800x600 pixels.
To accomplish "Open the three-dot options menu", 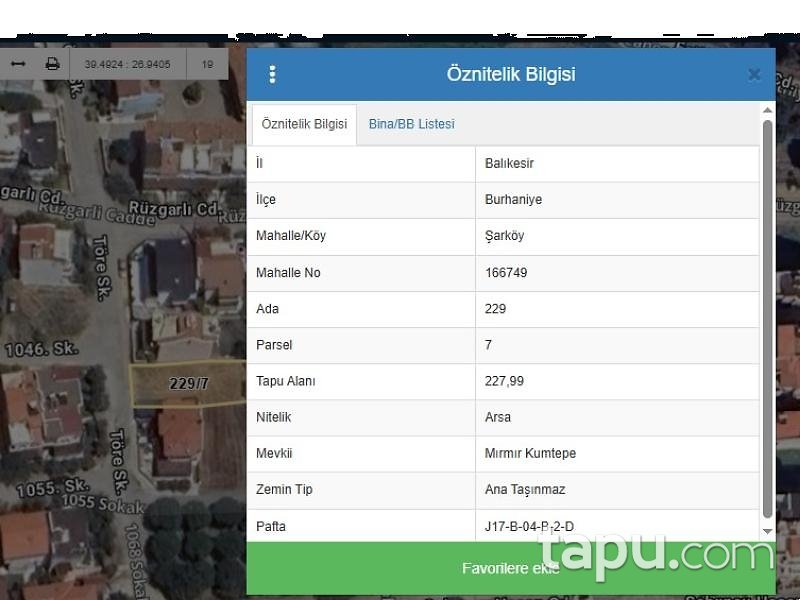I will coord(272,74).
